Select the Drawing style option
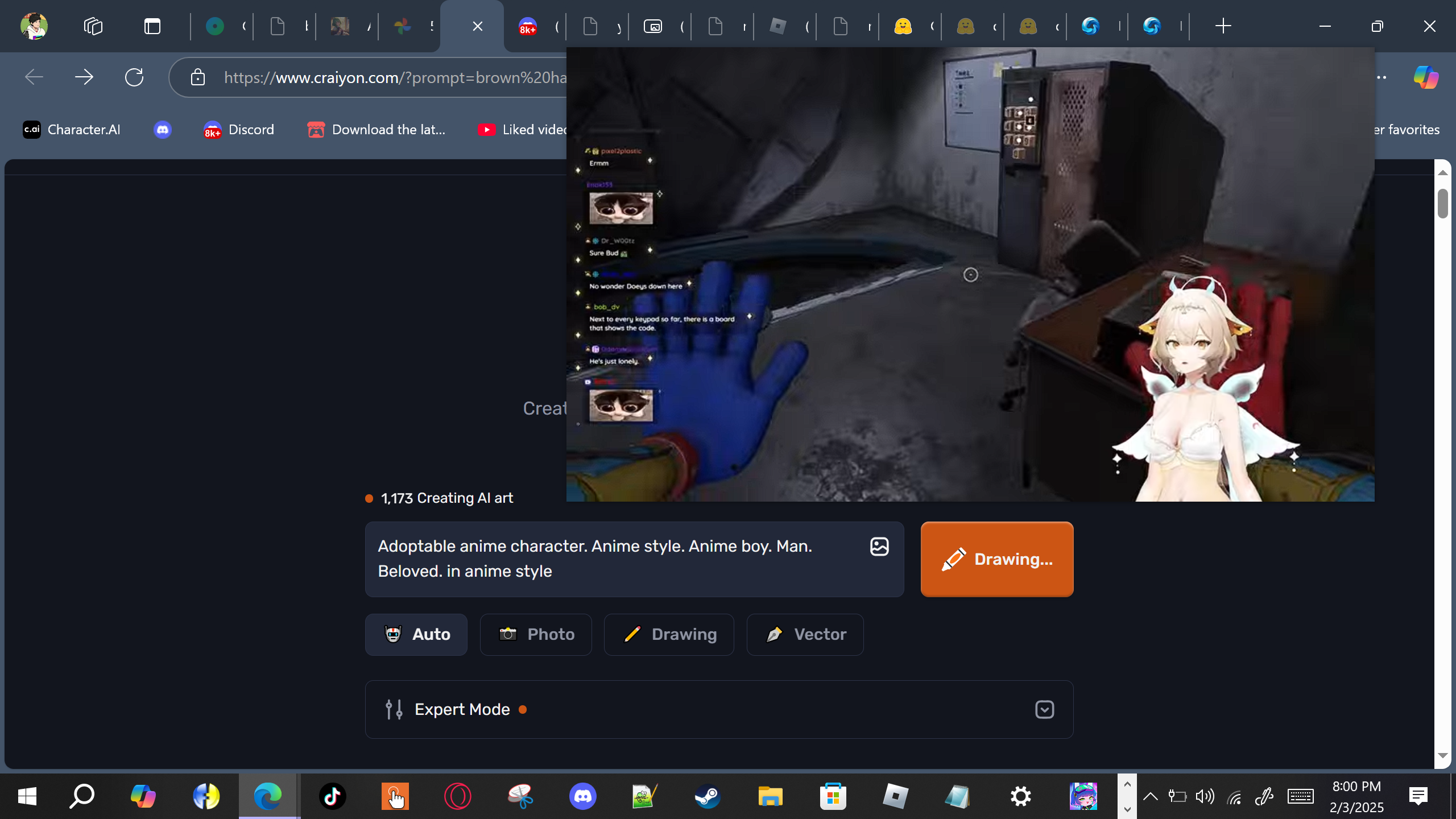The image size is (1456, 819). click(x=669, y=635)
